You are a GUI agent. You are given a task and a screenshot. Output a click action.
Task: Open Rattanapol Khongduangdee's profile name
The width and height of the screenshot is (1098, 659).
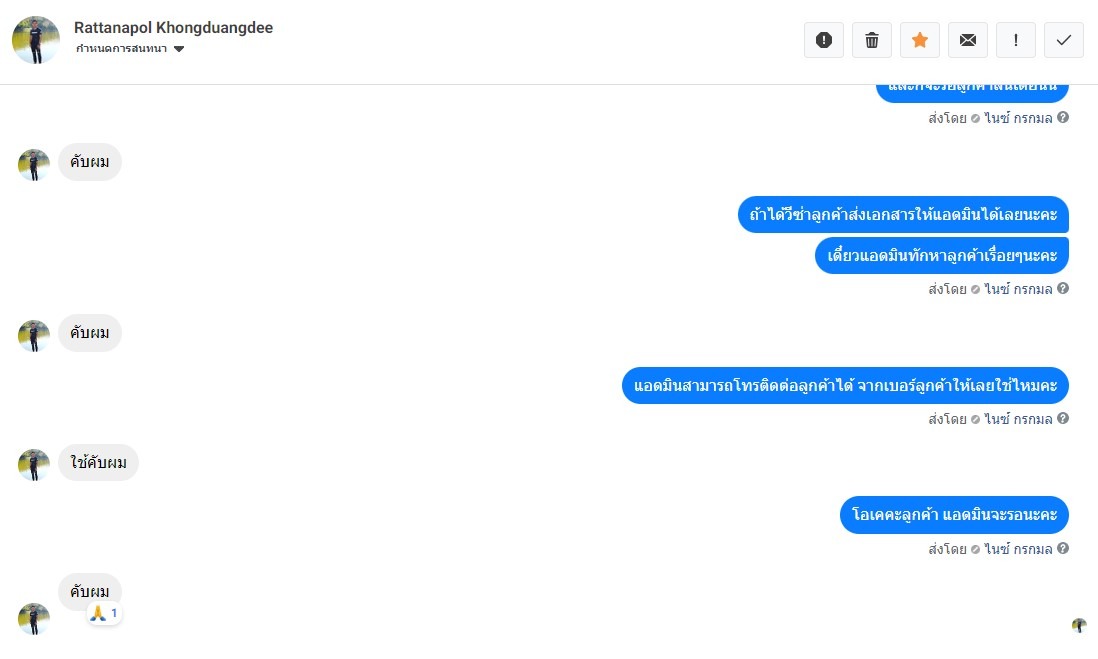click(x=174, y=27)
